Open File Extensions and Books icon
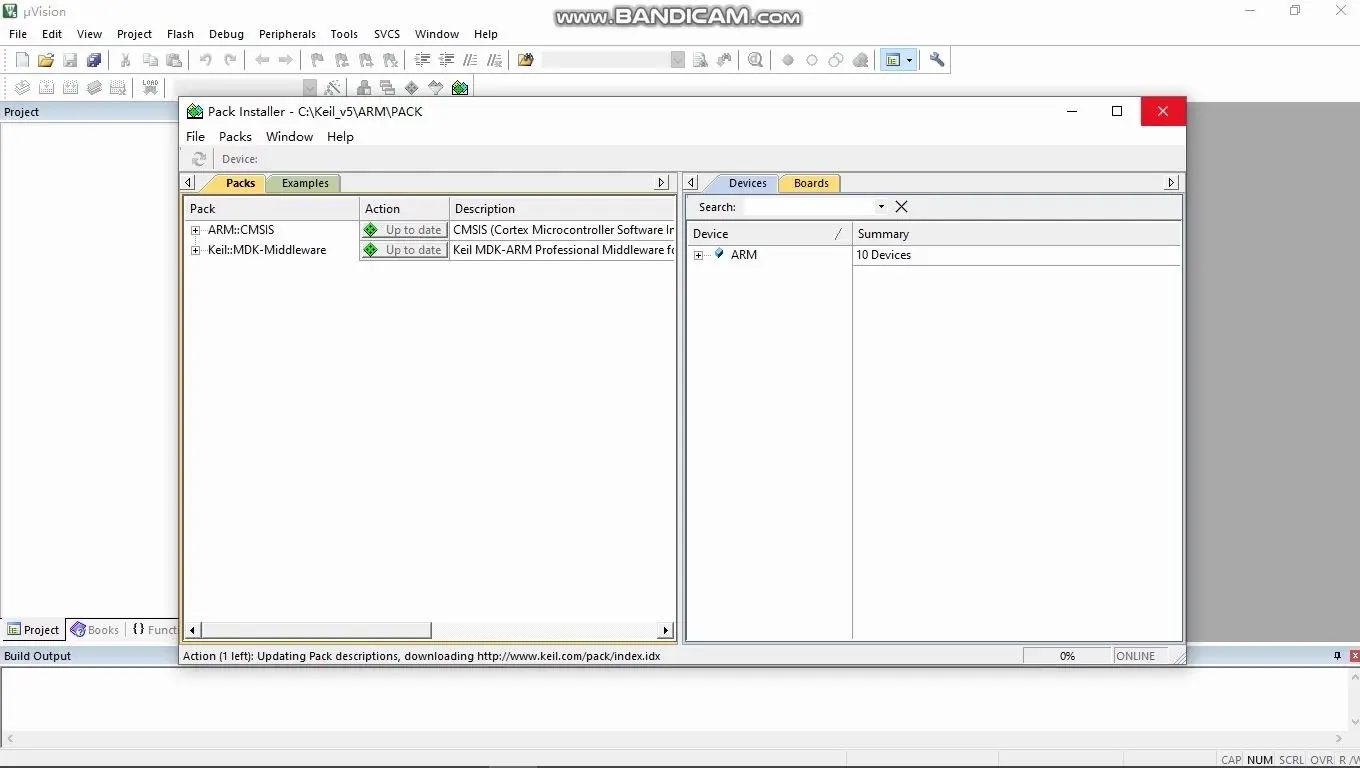The width and height of the screenshot is (1360, 768). pos(364,88)
